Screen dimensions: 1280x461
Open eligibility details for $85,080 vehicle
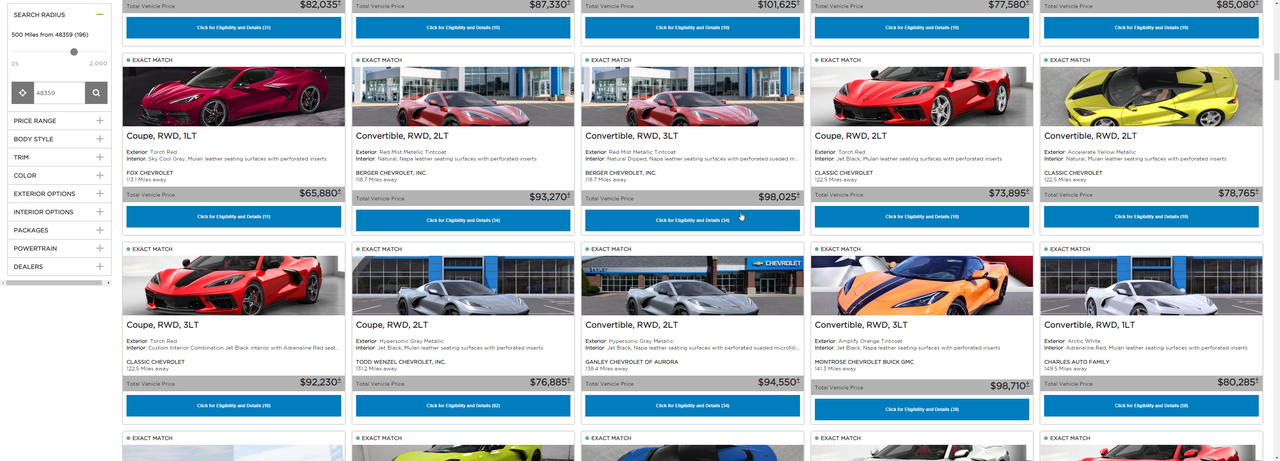coord(1151,27)
